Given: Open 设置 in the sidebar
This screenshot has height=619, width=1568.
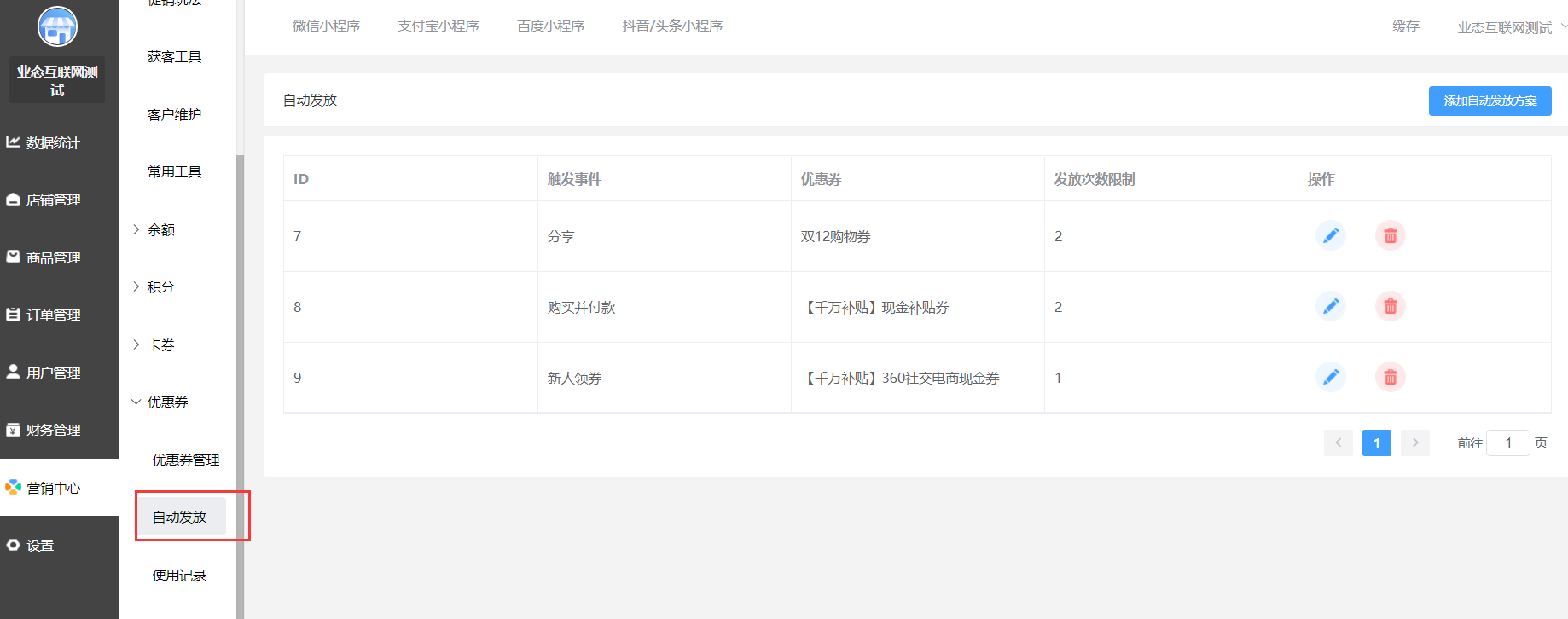Looking at the screenshot, I should pyautogui.click(x=60, y=545).
